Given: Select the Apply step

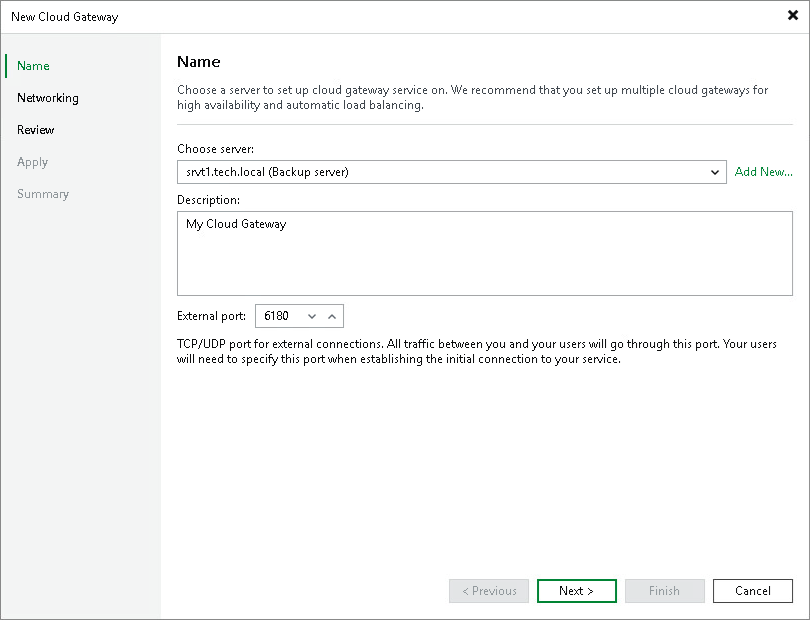Looking at the screenshot, I should (x=32, y=161).
